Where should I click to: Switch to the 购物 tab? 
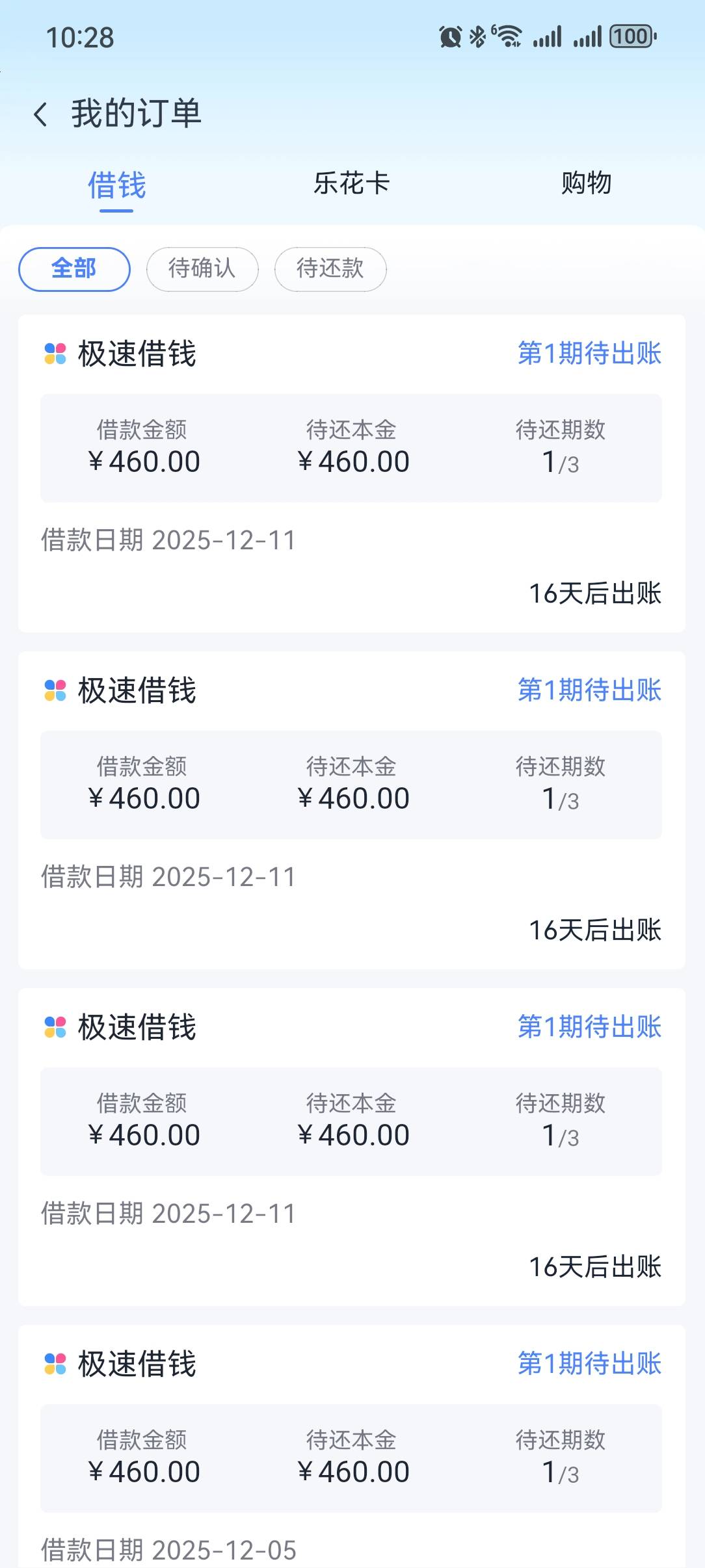click(586, 183)
